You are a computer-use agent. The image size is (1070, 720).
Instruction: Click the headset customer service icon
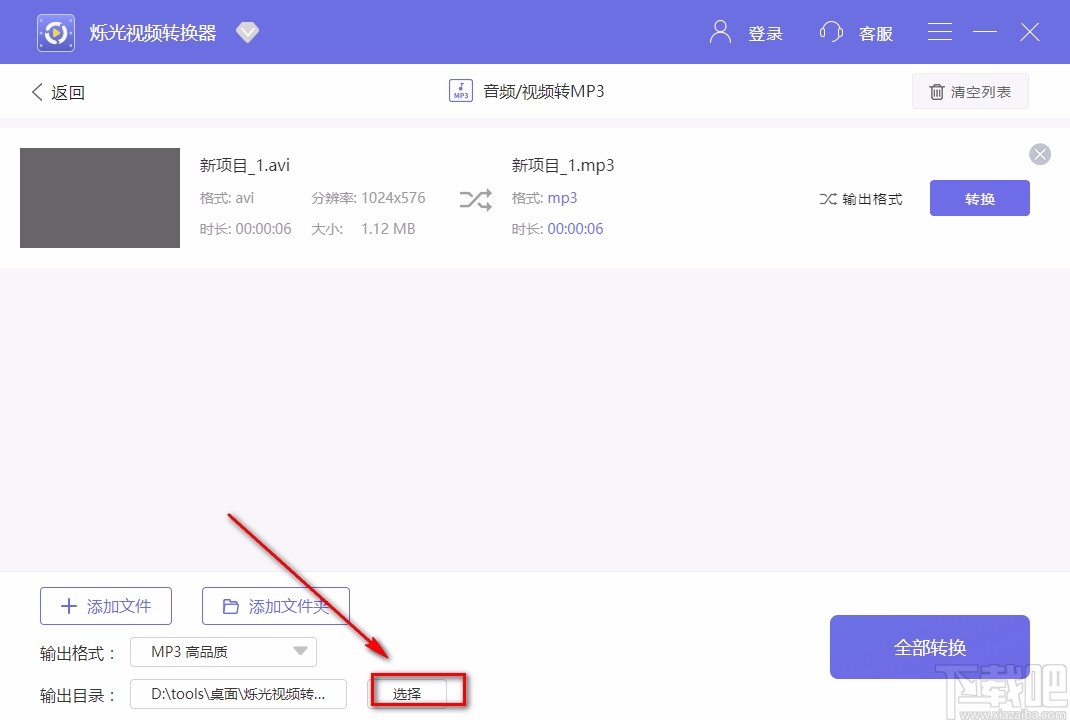[831, 31]
